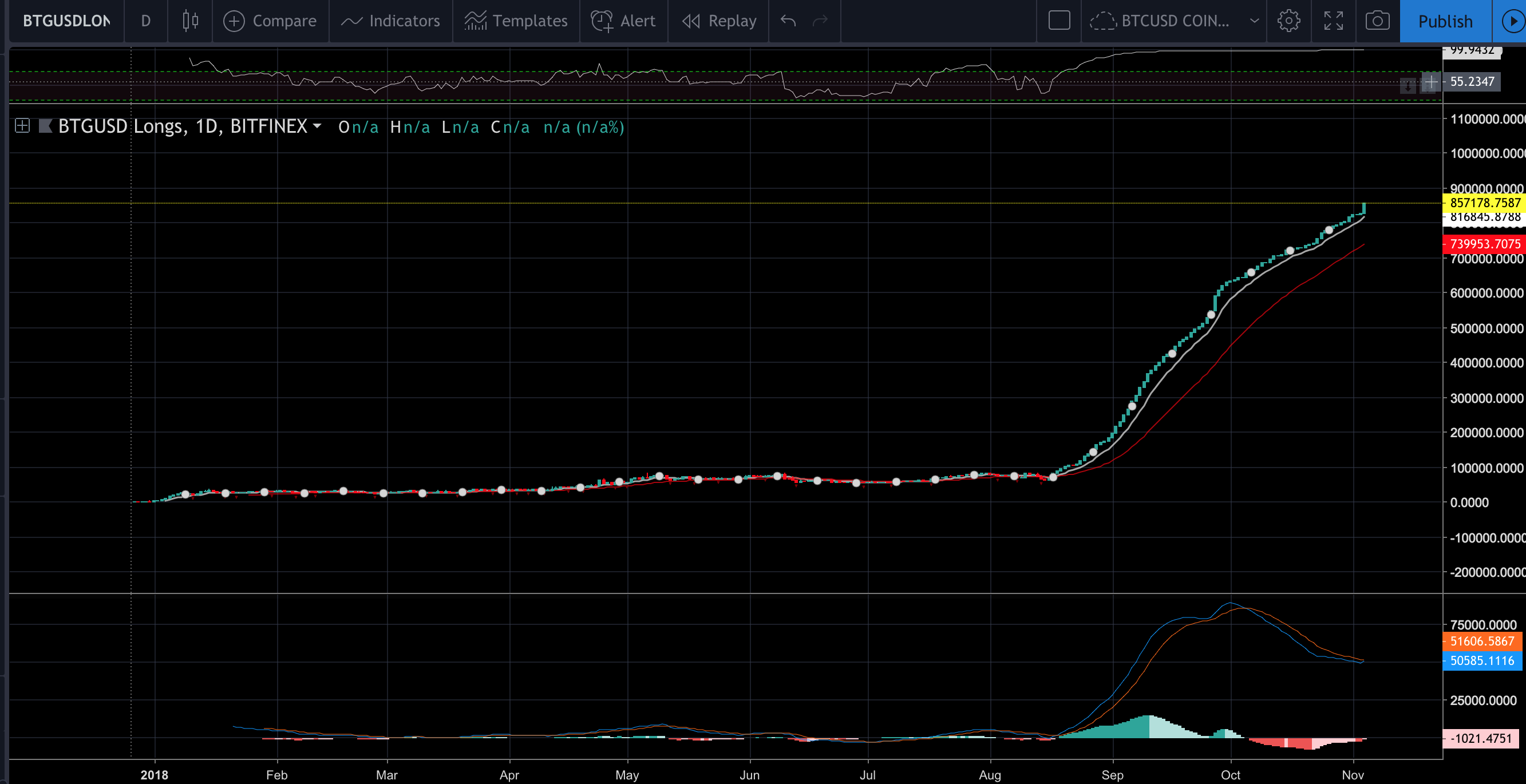The image size is (1526, 784).
Task: Click the blue Publish button
Action: coord(1445,21)
